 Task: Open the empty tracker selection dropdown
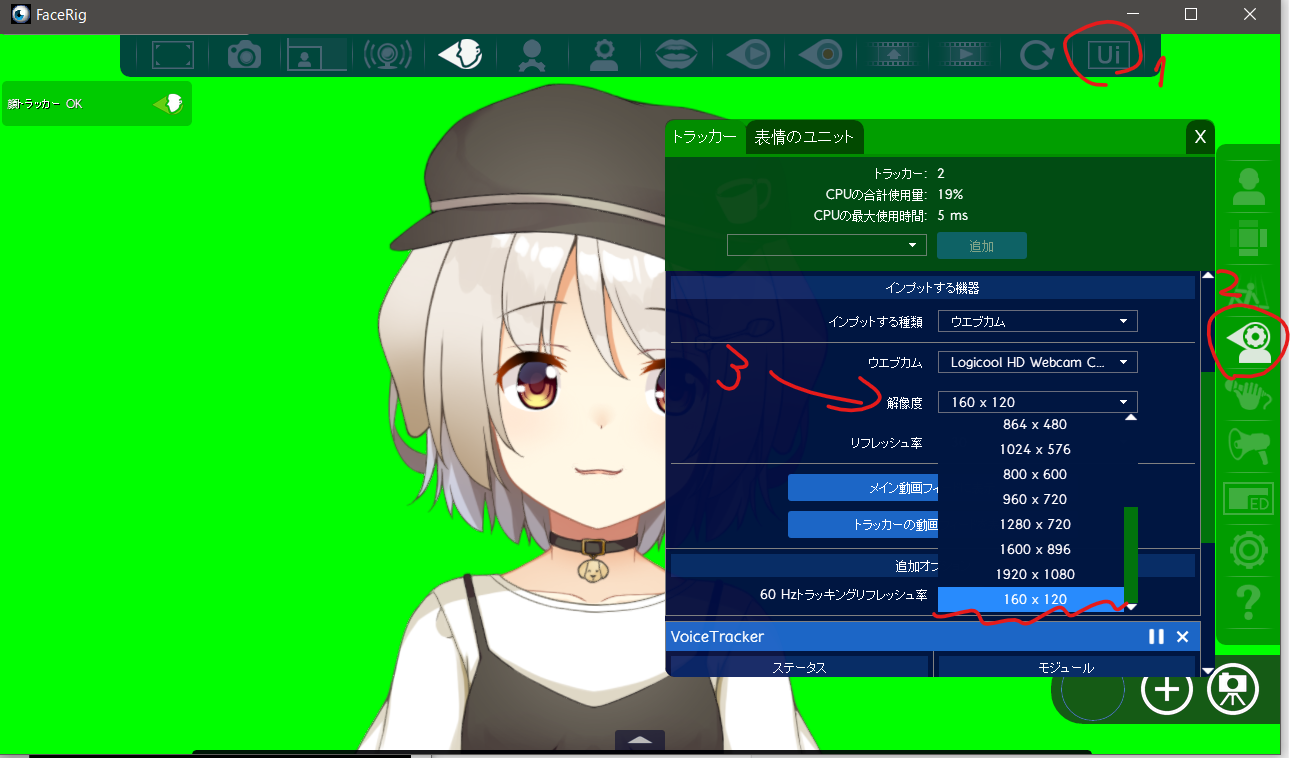(x=826, y=245)
